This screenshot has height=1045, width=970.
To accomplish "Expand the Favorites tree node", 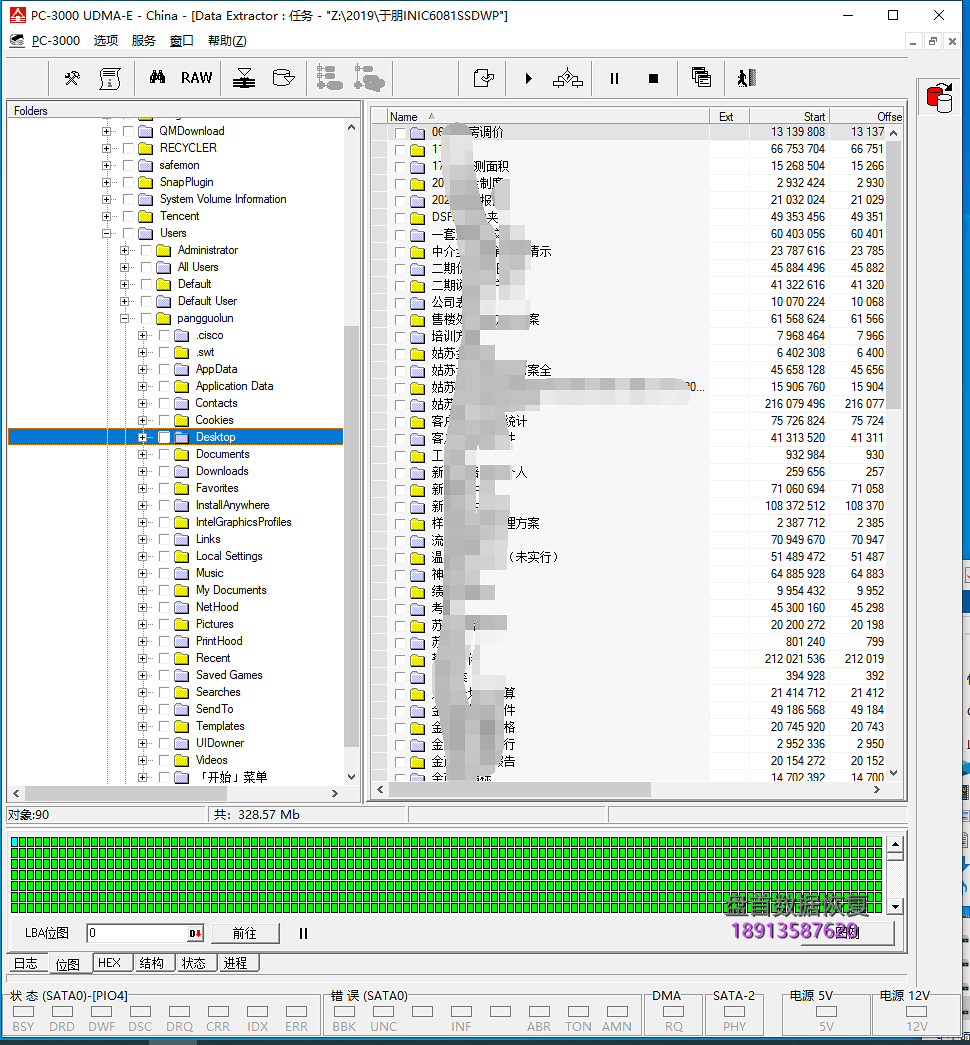I will (x=142, y=489).
